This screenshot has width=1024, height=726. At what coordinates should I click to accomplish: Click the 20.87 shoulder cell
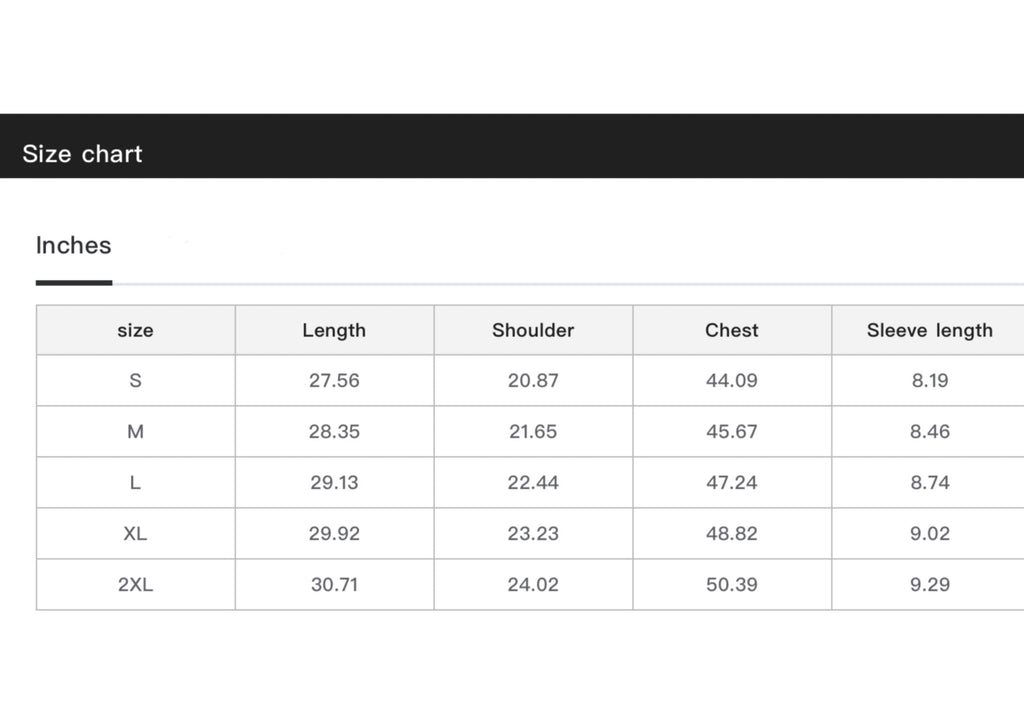533,381
